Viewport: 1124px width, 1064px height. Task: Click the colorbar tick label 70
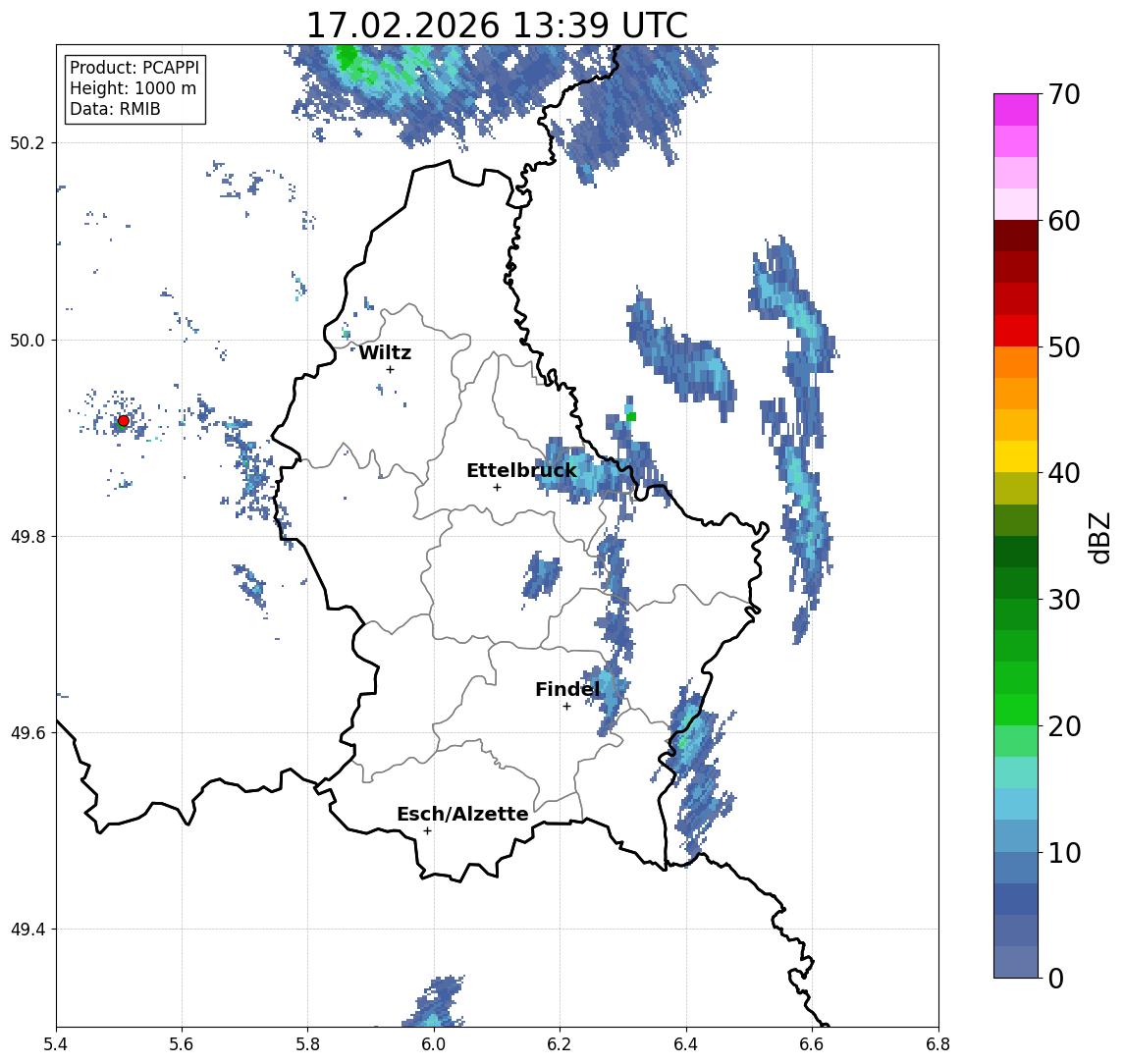[1064, 94]
